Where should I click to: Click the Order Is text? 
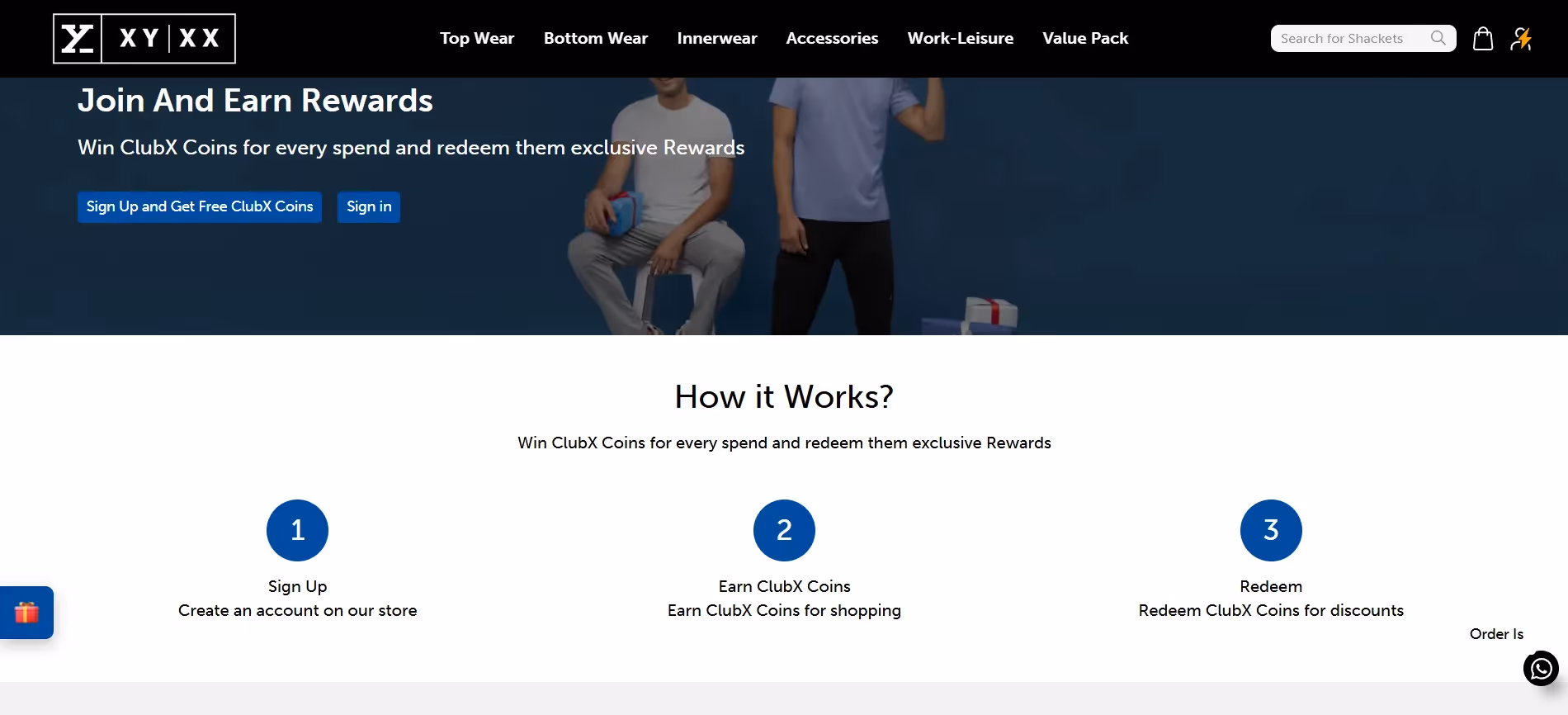[x=1496, y=634]
